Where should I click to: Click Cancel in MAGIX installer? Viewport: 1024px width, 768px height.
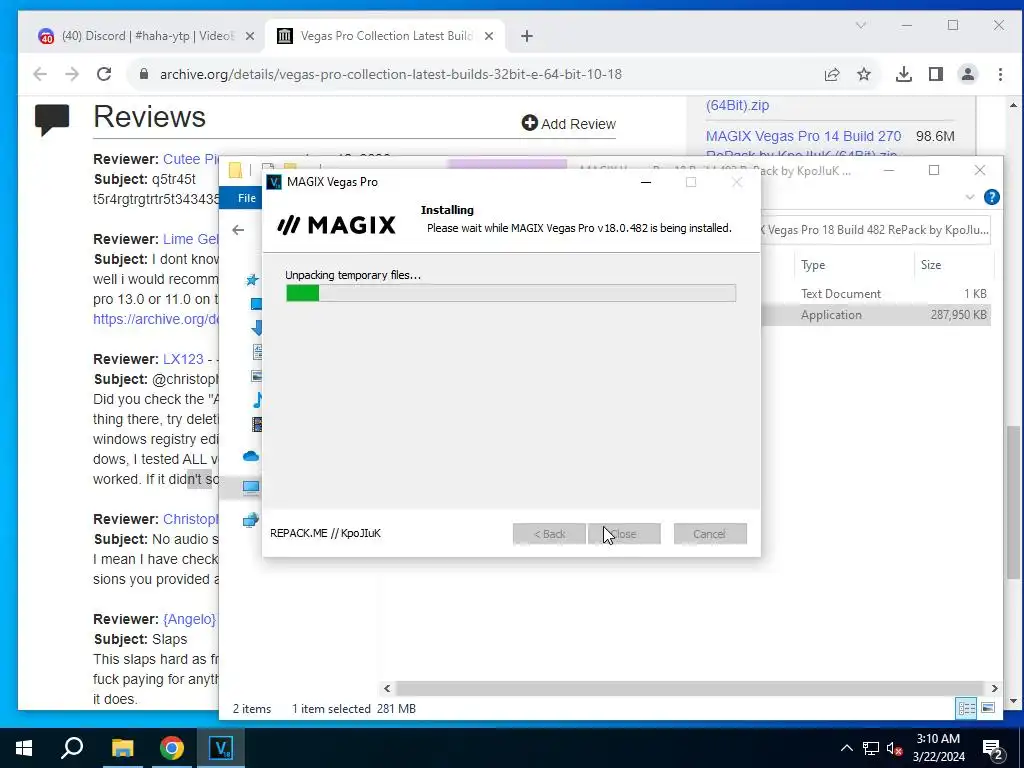coord(710,534)
